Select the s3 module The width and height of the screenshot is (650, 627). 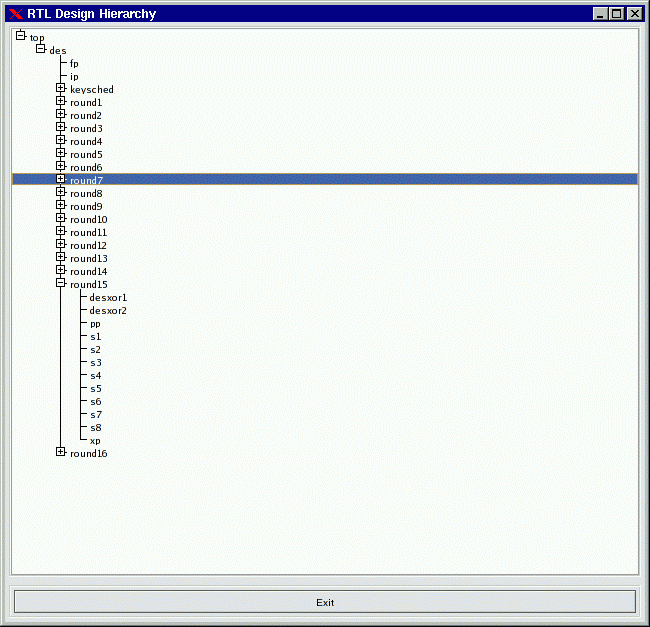pyautogui.click(x=96, y=363)
